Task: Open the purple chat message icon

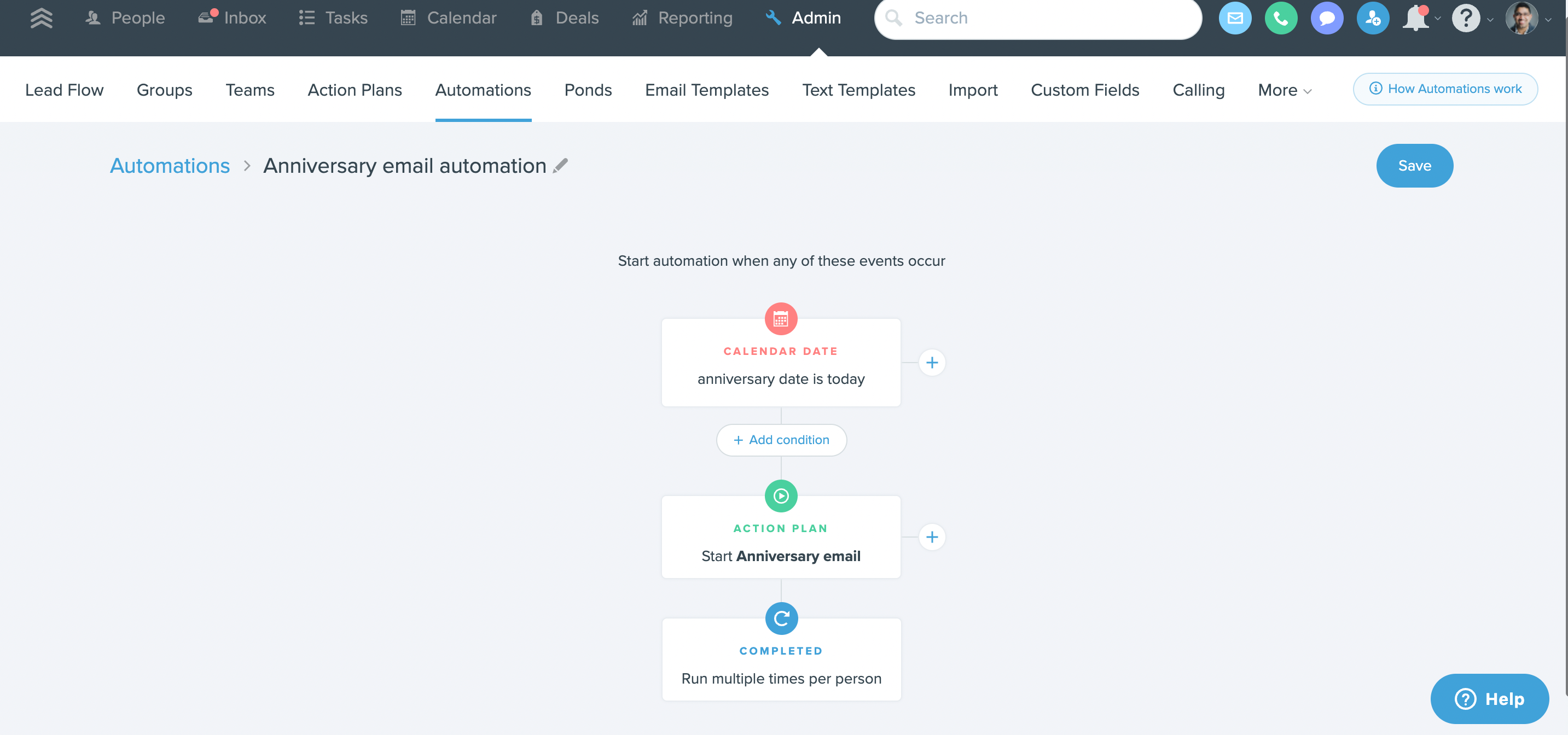Action: pyautogui.click(x=1326, y=18)
